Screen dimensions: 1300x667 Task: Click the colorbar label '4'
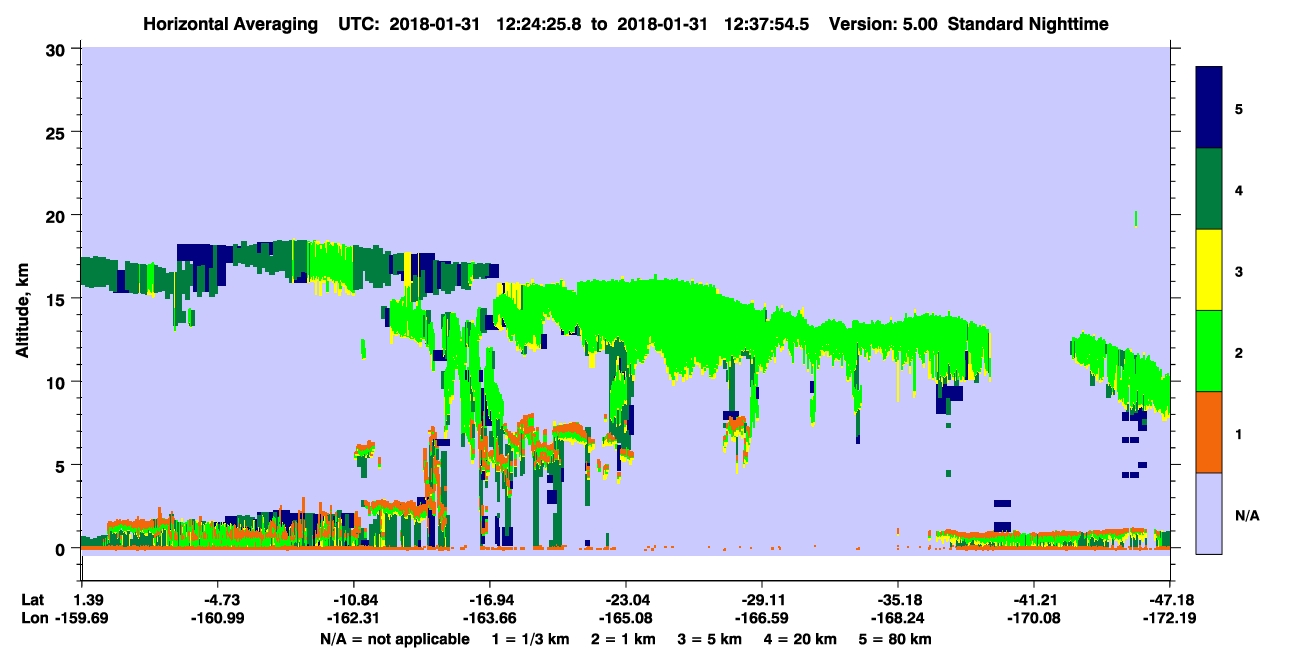point(1239,190)
